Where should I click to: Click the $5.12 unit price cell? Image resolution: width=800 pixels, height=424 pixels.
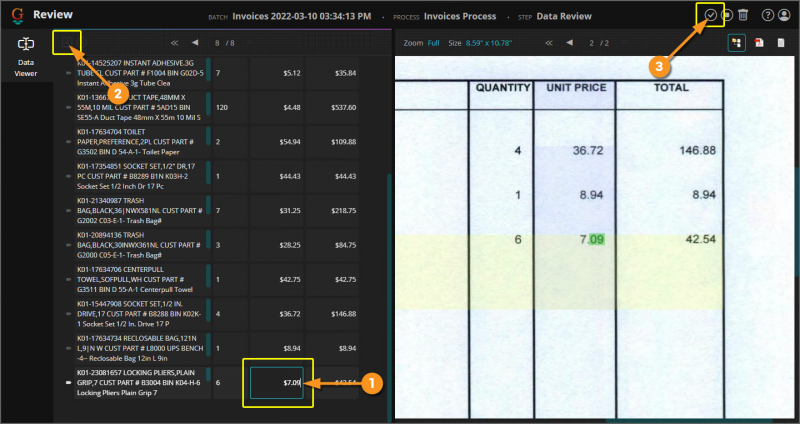click(x=277, y=73)
